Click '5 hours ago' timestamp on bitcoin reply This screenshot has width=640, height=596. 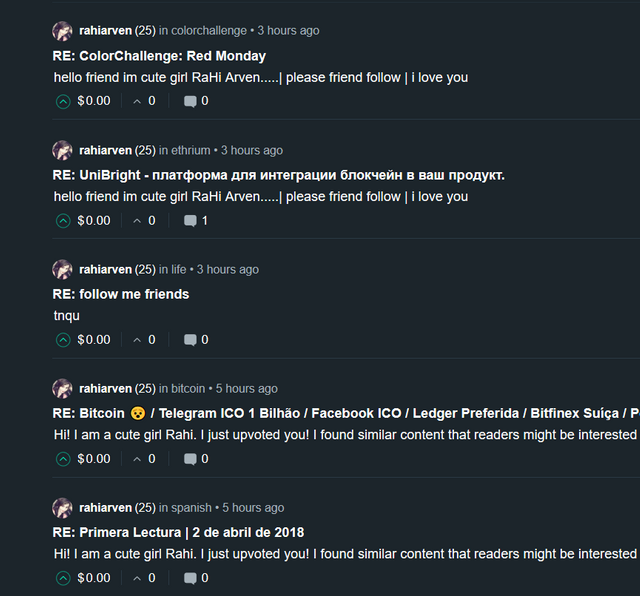[x=247, y=389]
